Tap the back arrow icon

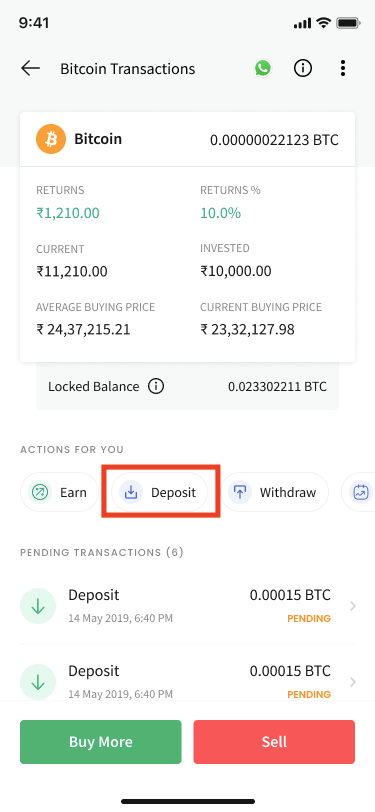[31, 68]
